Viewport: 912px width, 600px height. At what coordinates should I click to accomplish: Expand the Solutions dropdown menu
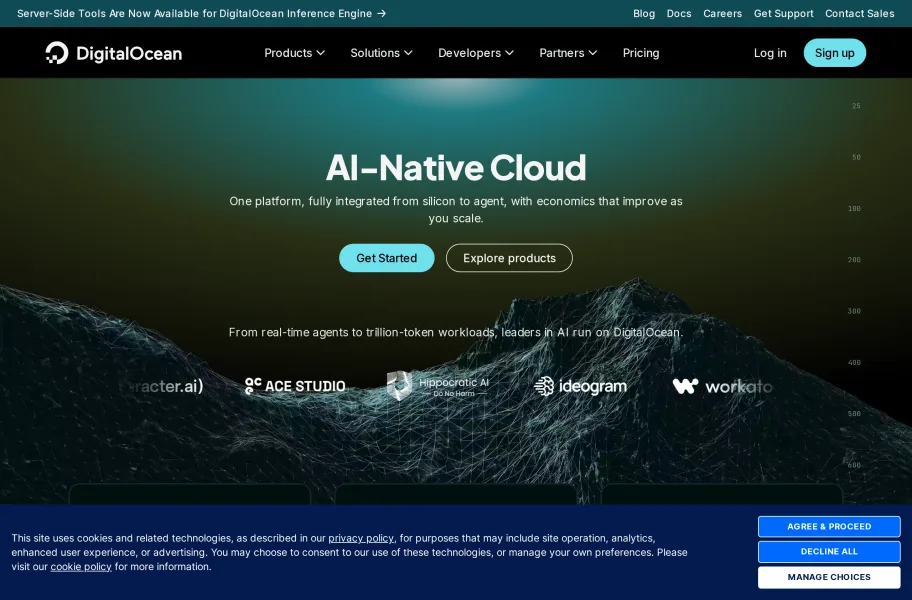click(x=381, y=53)
